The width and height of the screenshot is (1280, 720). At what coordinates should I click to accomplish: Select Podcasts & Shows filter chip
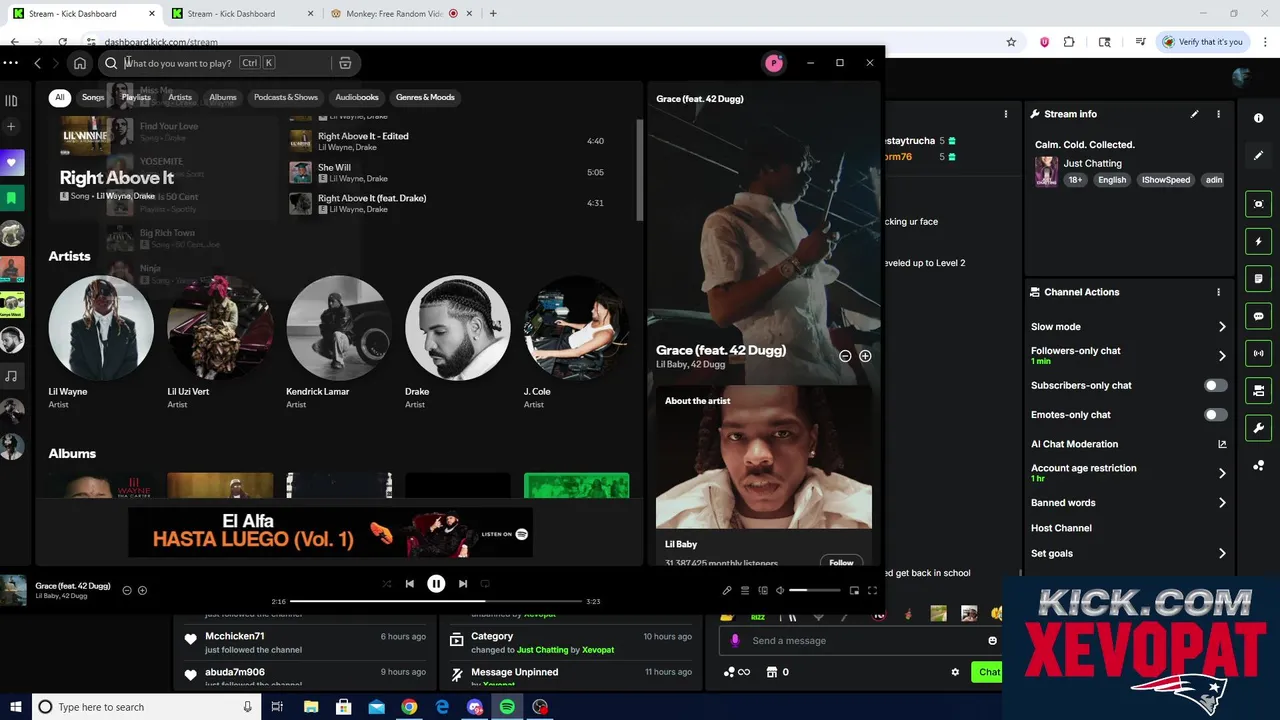[286, 97]
